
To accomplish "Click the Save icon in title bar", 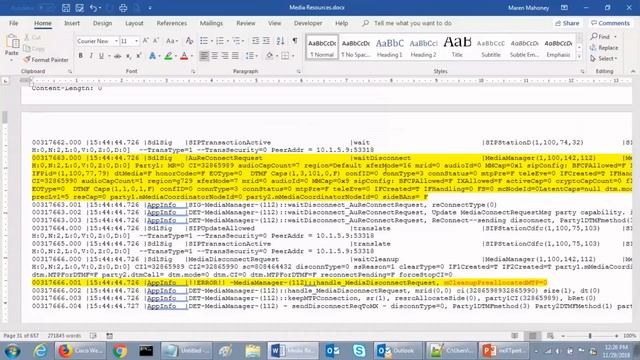I will (x=66, y=8).
